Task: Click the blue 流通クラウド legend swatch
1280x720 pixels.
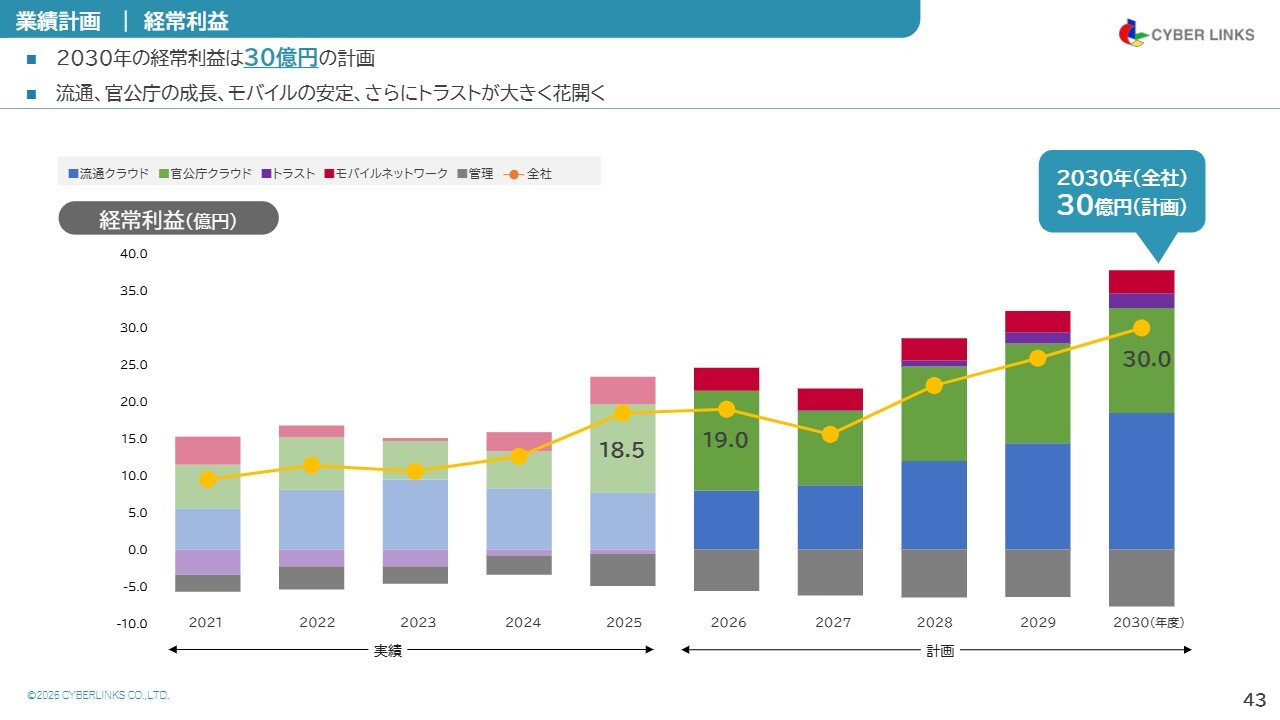Action: 73,174
